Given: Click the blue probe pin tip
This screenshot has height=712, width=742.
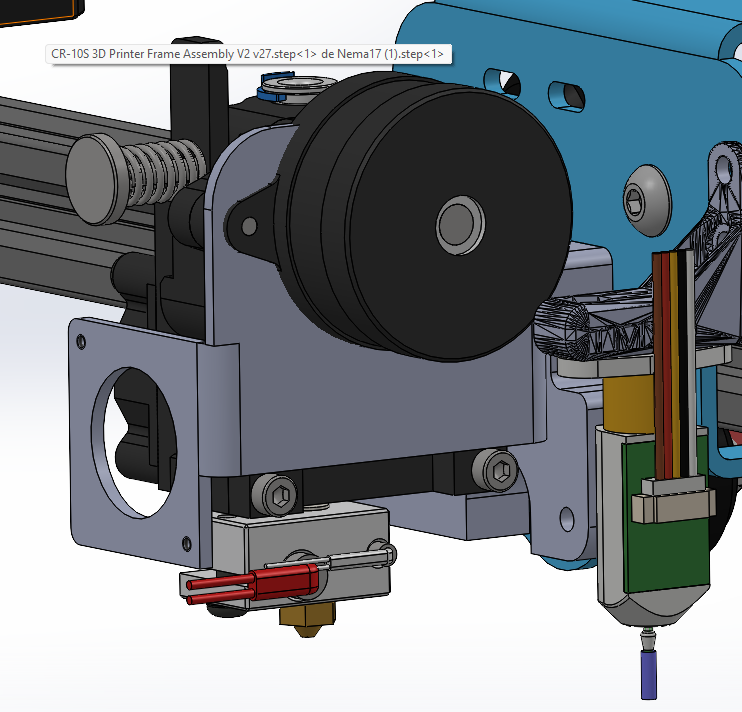Looking at the screenshot, I should pos(648,674).
